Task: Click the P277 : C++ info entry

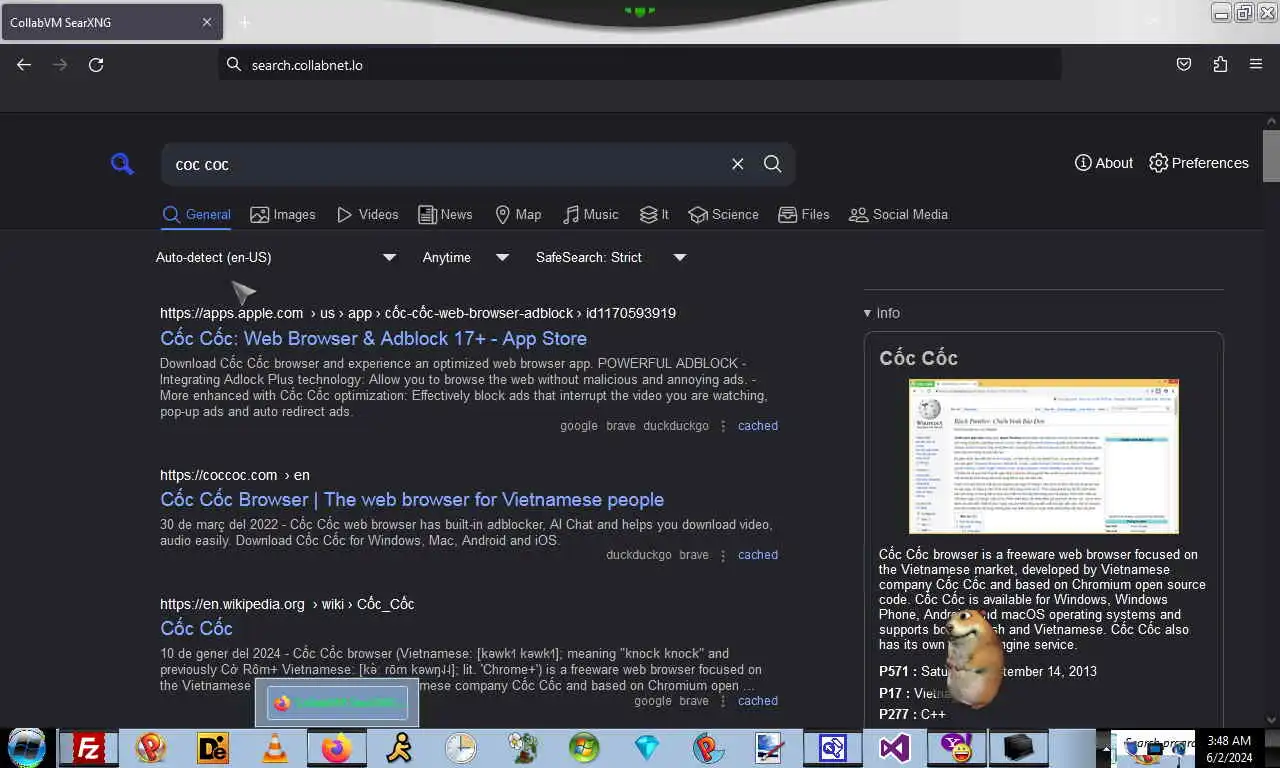Action: pos(912,714)
